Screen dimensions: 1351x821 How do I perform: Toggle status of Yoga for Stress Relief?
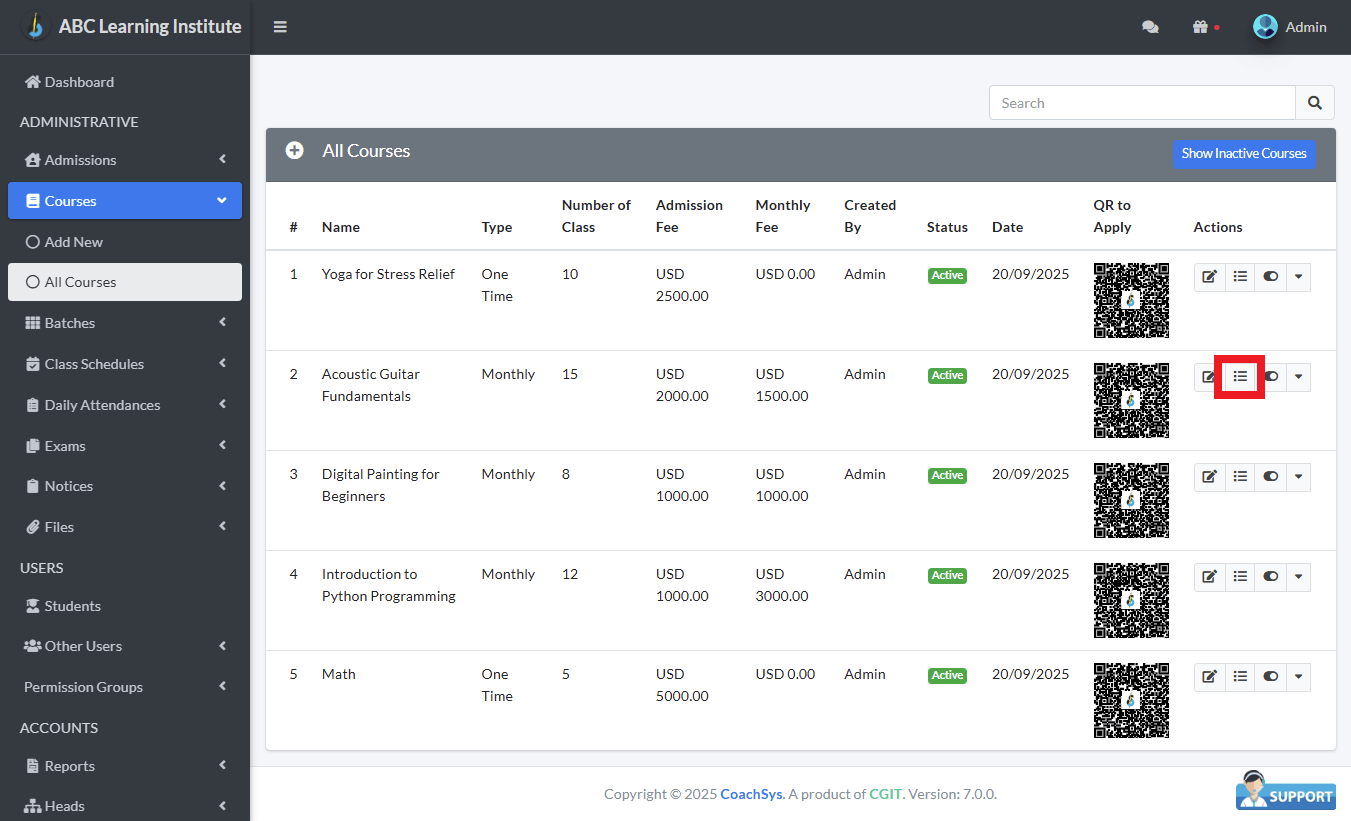click(x=1270, y=277)
